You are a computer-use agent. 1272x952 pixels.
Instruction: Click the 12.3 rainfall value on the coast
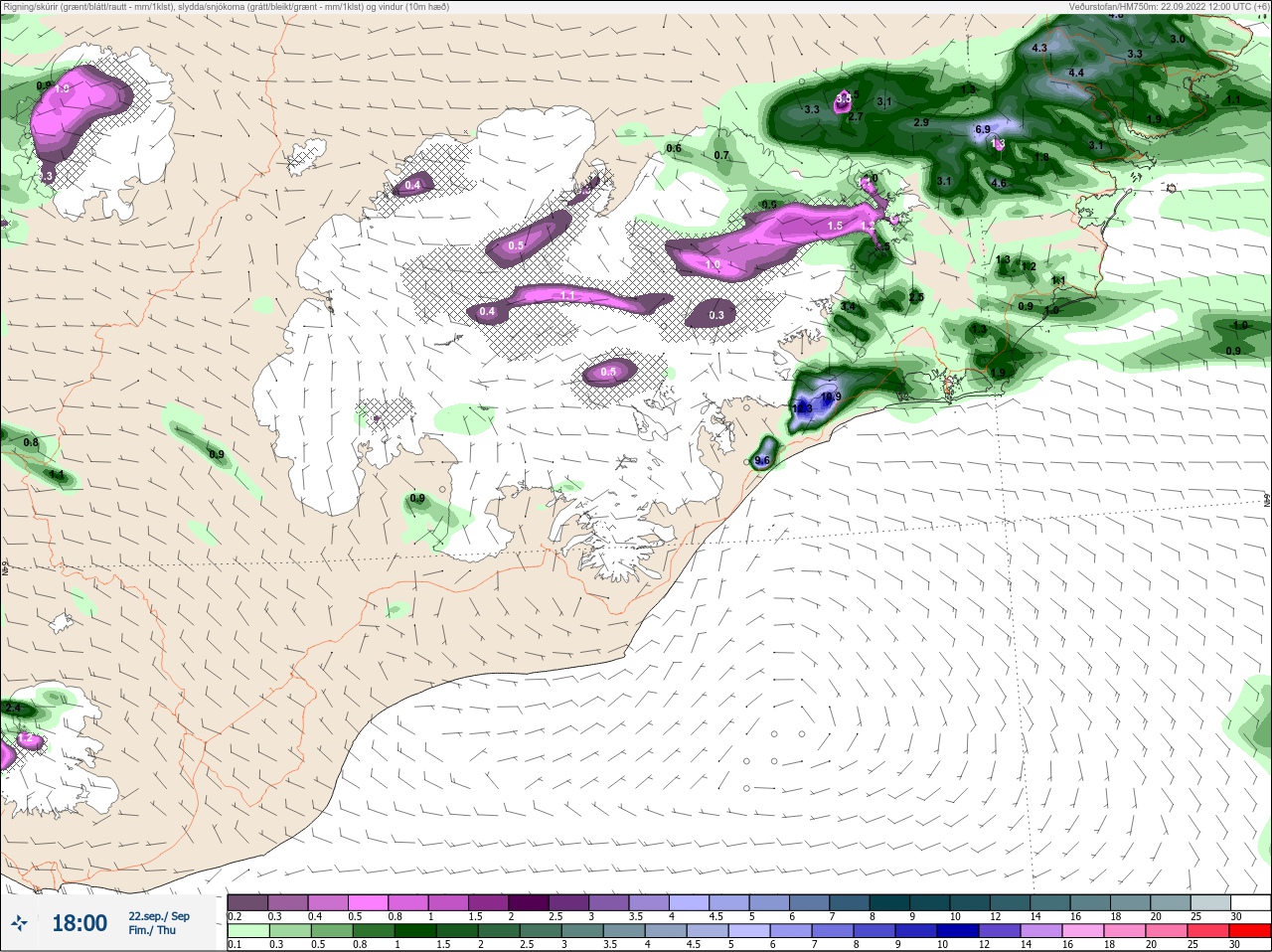(802, 408)
